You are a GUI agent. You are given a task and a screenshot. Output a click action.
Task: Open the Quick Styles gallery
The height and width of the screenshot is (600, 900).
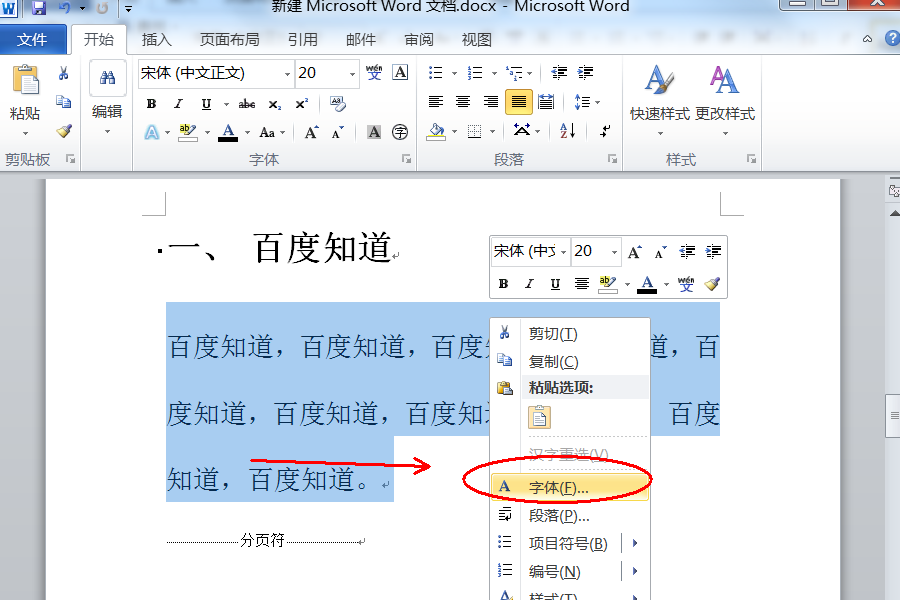(x=660, y=99)
